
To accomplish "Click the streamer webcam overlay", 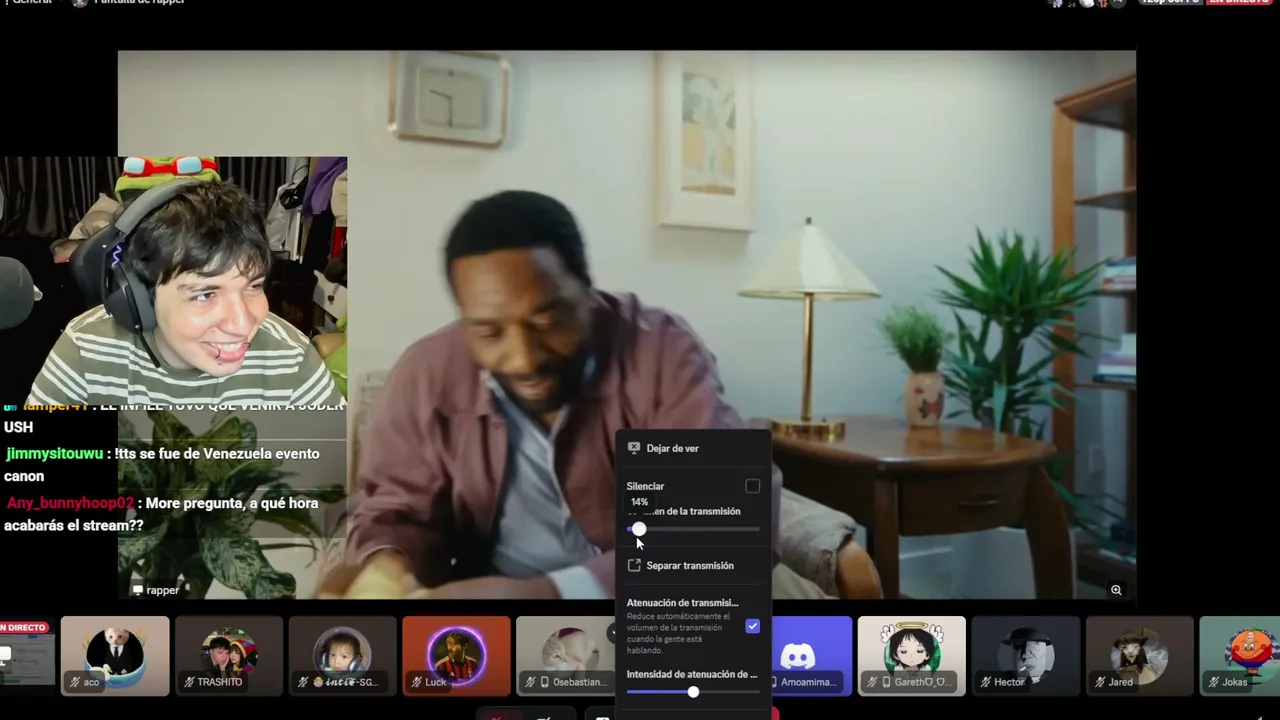I will click(173, 280).
